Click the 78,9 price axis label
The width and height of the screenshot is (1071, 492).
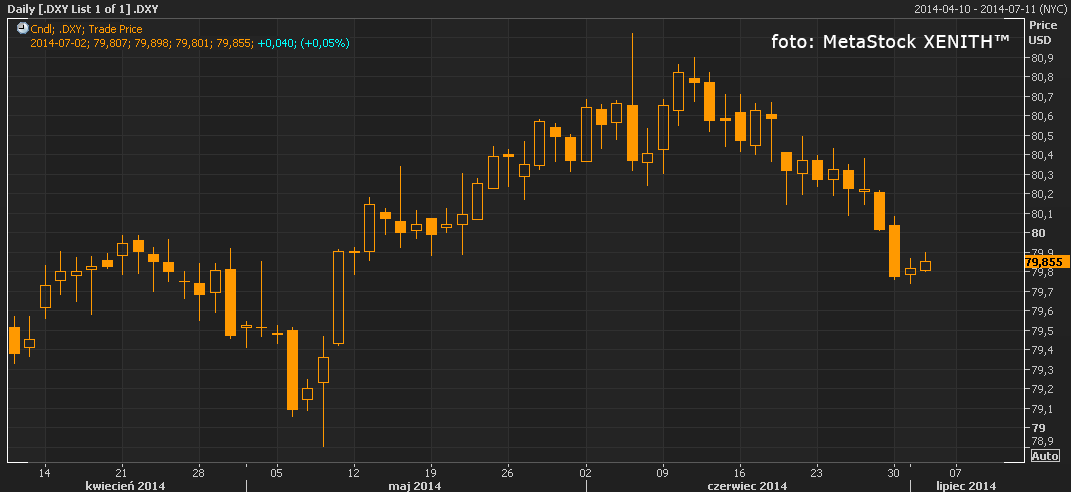click(x=1041, y=441)
